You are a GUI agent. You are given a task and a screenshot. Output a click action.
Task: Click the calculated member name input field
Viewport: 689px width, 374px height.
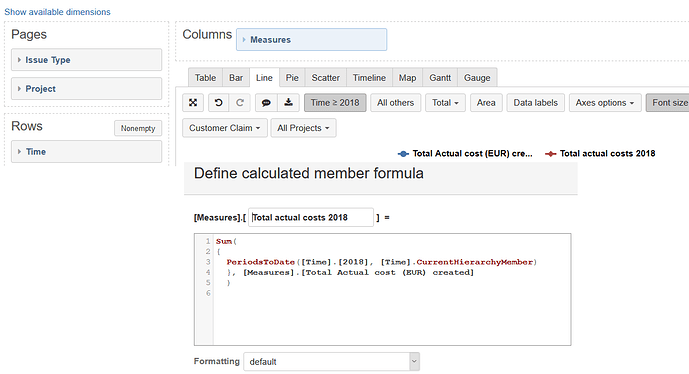tap(311, 217)
